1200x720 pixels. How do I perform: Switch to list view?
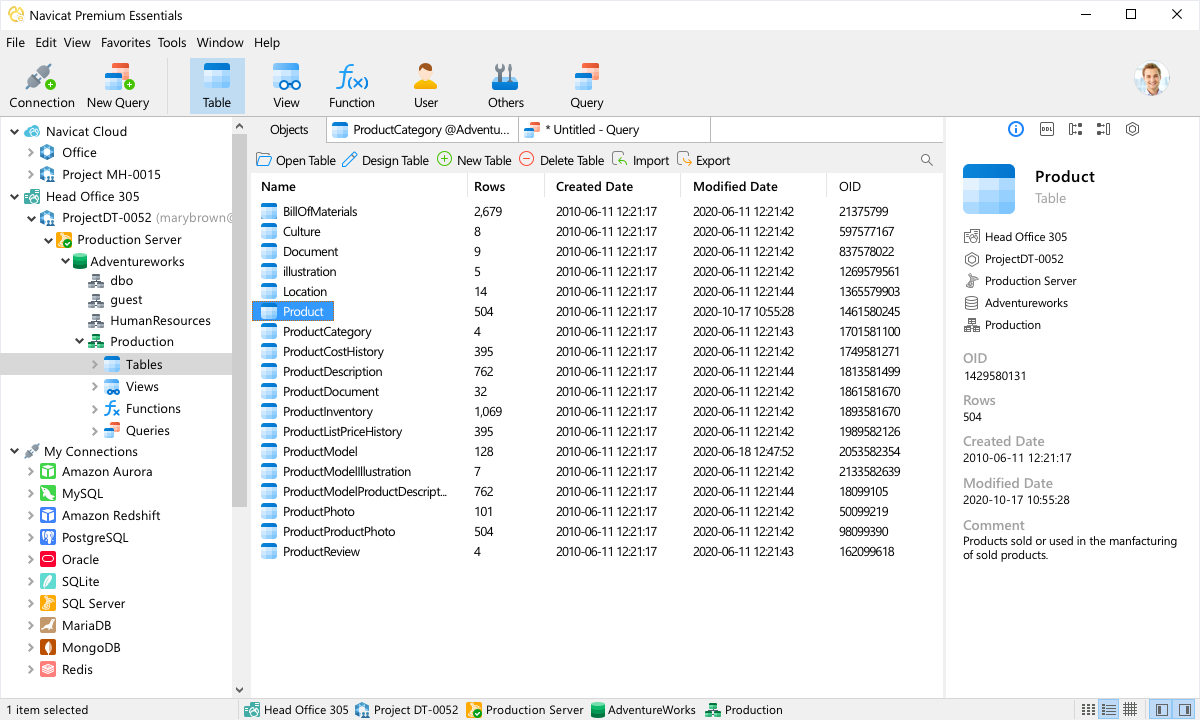tap(1109, 709)
